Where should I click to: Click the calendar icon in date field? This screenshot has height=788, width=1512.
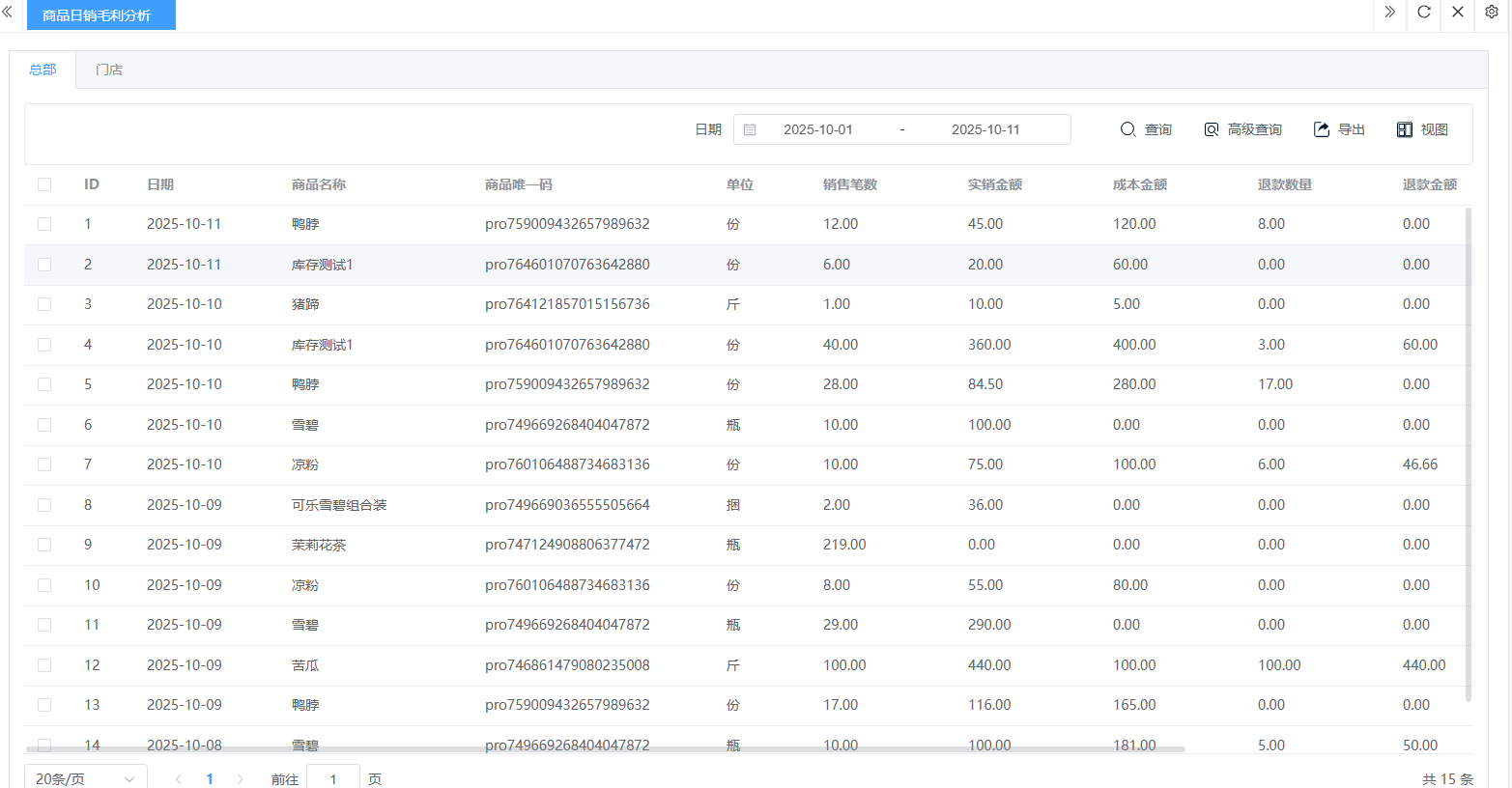[x=750, y=129]
